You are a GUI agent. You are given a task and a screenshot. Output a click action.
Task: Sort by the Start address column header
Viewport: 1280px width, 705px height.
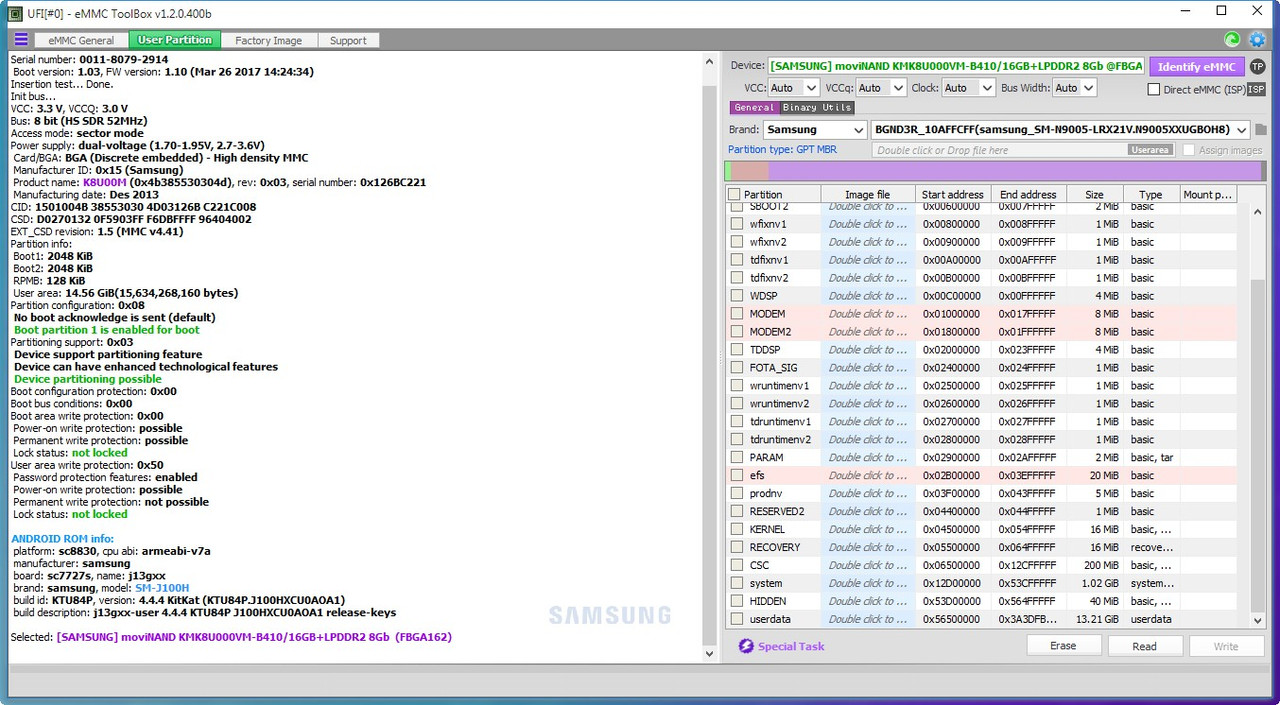click(953, 195)
